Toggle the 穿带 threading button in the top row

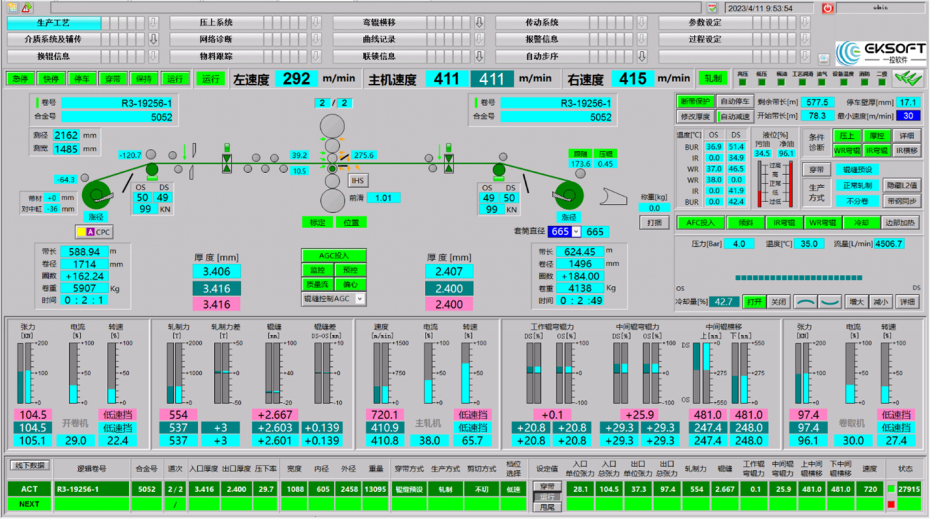[113, 78]
